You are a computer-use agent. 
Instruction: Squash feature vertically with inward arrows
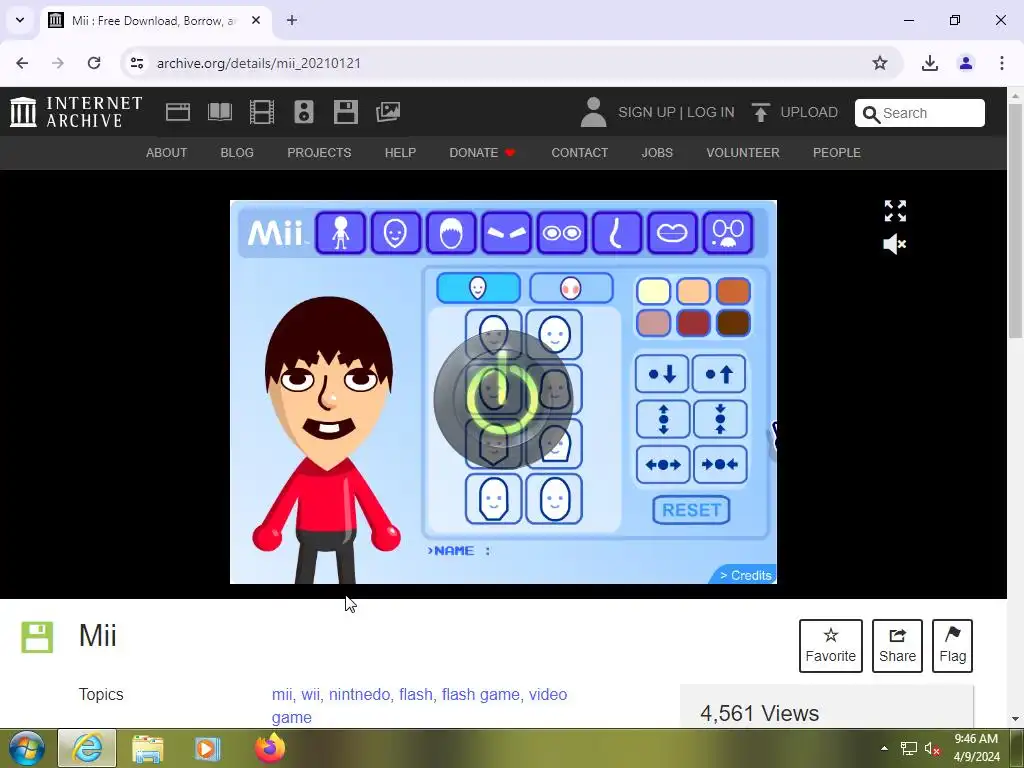click(720, 419)
